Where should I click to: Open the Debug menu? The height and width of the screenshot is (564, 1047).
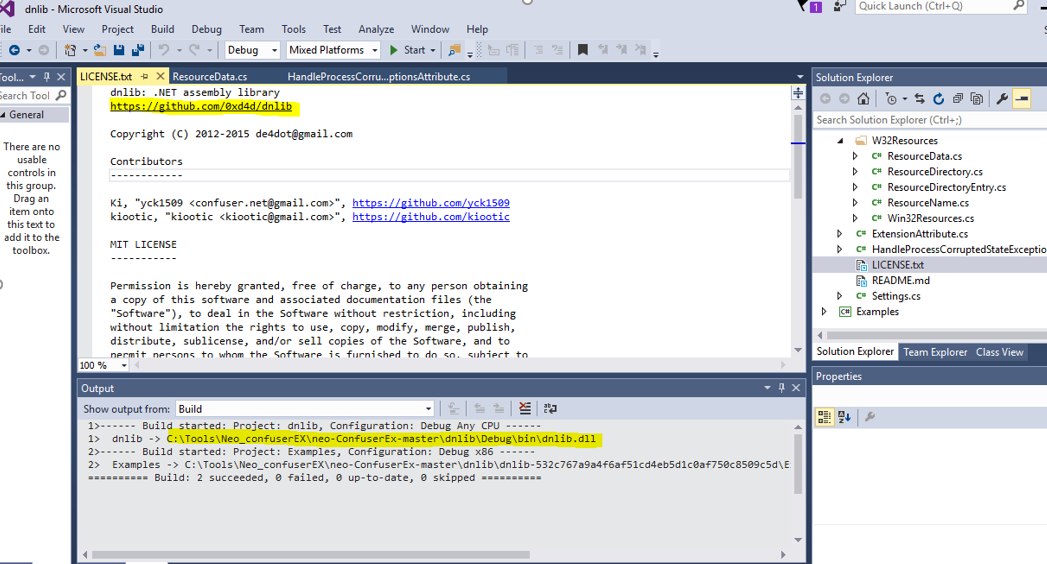click(x=206, y=29)
